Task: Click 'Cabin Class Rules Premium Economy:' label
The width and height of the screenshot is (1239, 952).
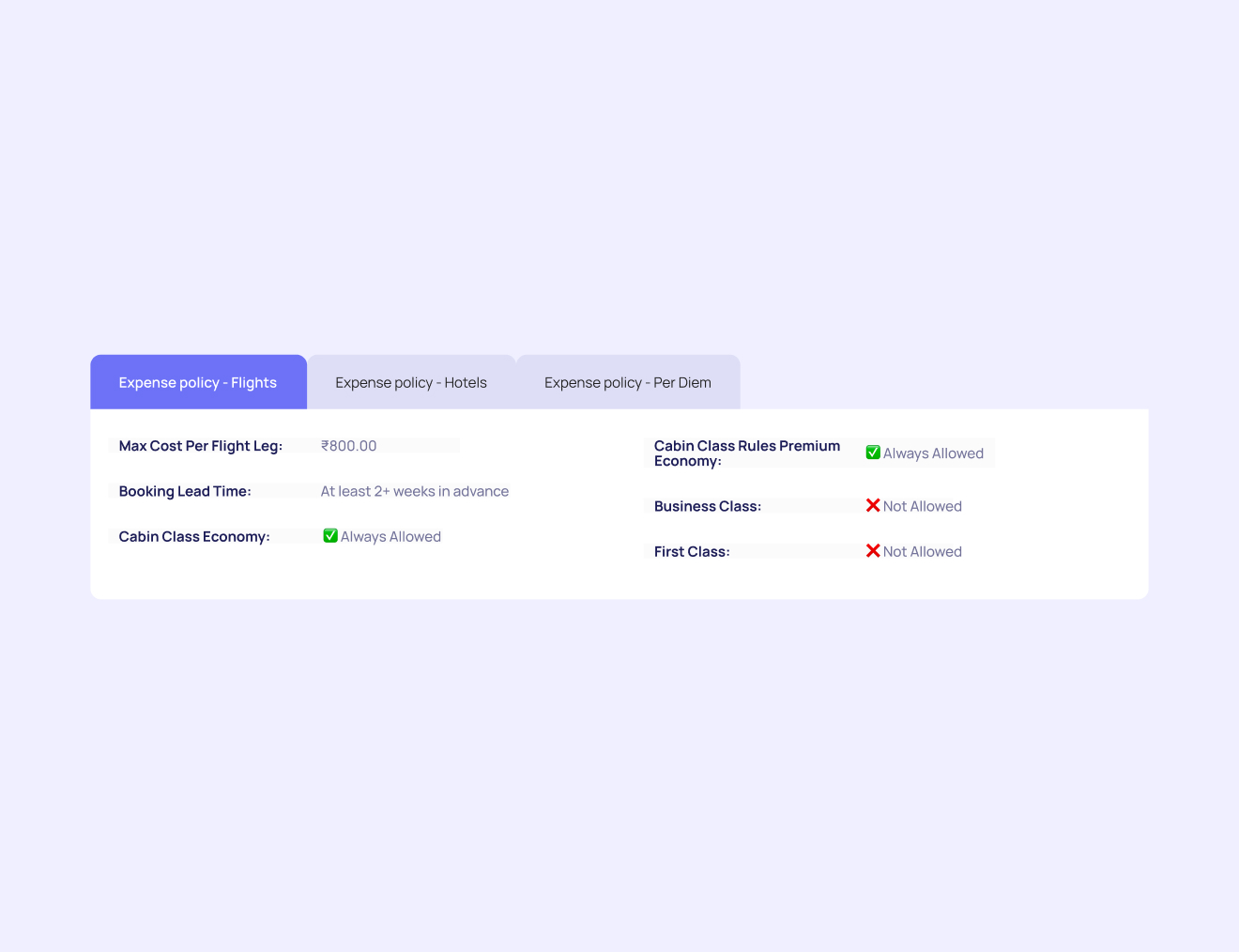Action: click(747, 453)
